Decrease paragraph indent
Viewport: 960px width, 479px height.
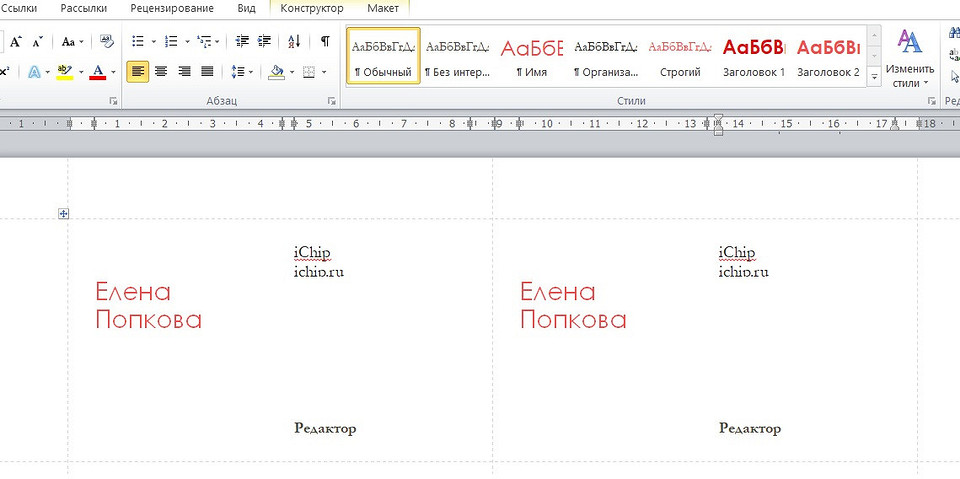click(x=242, y=42)
